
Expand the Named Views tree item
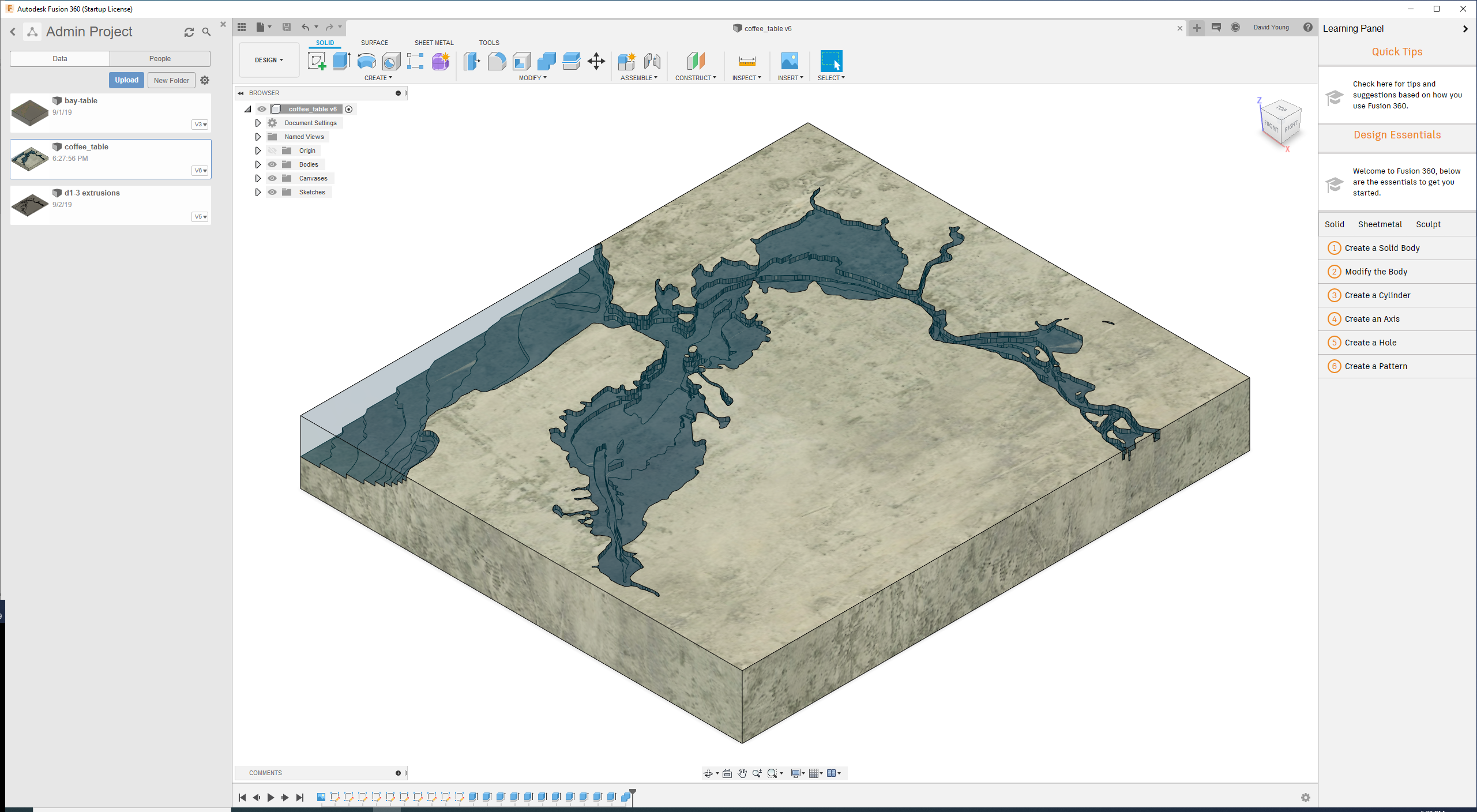click(258, 136)
